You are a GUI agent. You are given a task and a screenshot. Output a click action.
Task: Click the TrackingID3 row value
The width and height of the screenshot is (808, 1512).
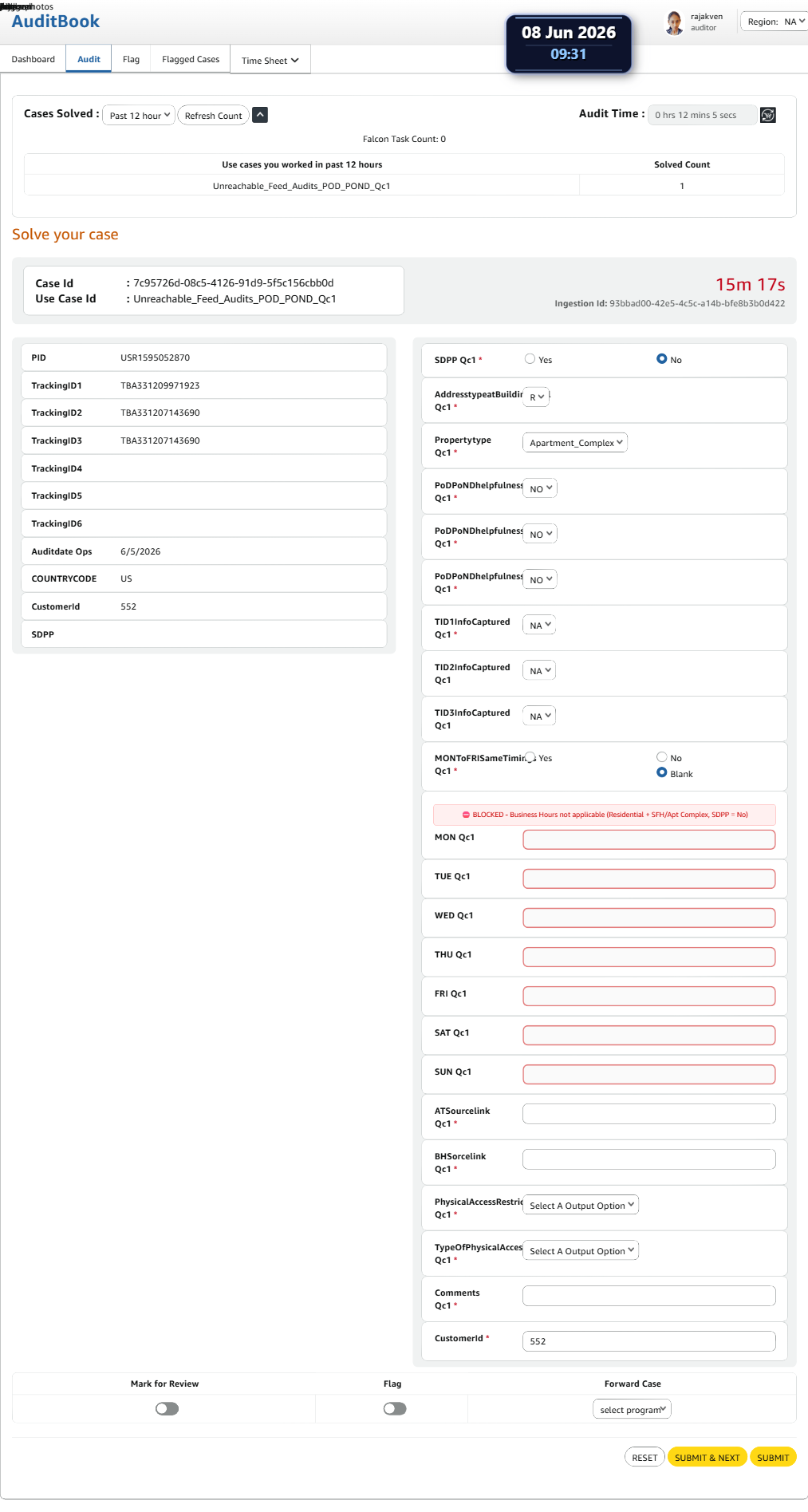tap(160, 440)
